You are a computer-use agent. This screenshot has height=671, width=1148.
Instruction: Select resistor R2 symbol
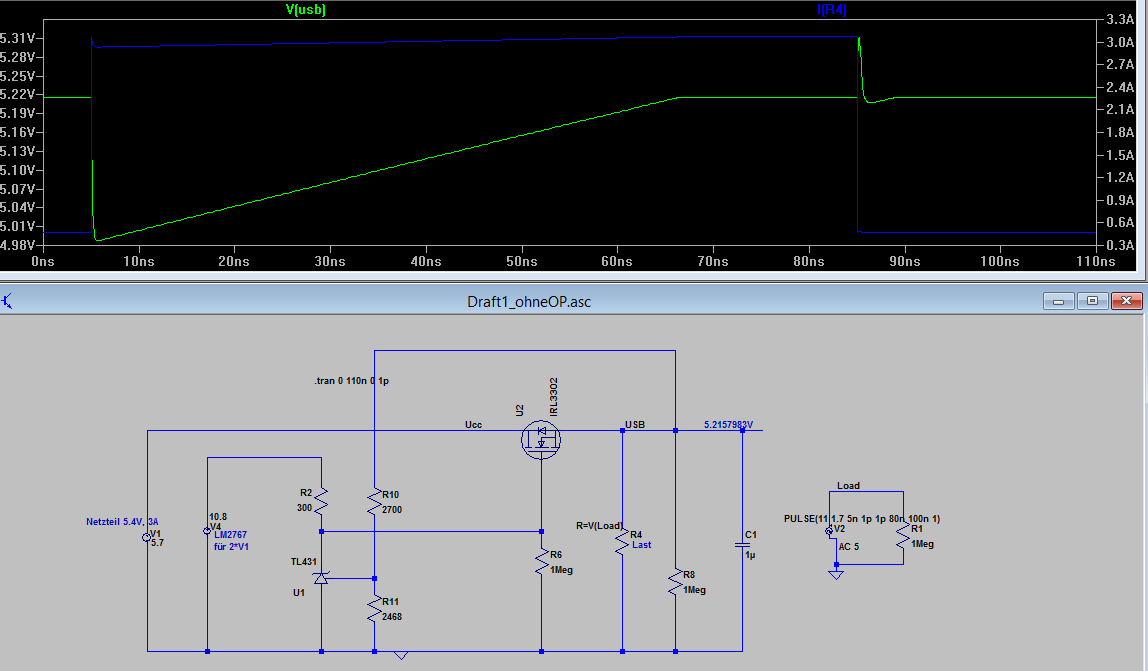321,500
